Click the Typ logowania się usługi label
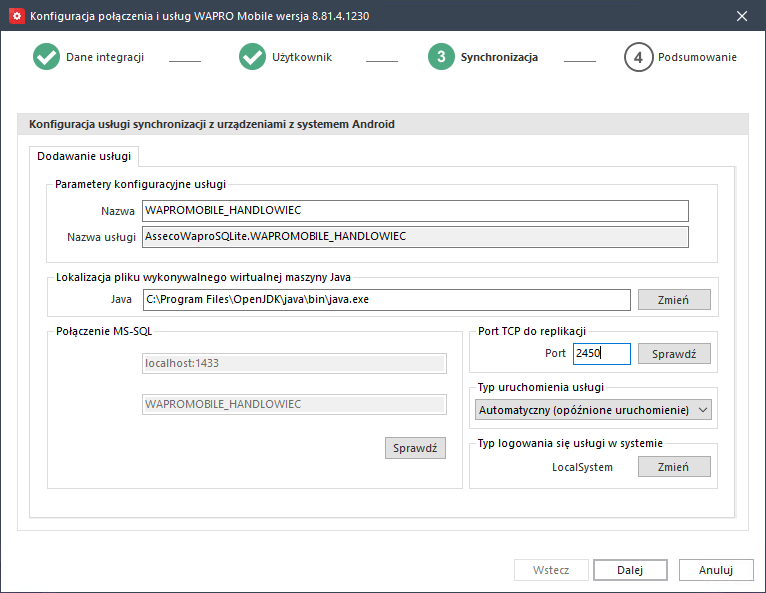This screenshot has height=593, width=766. [570, 443]
